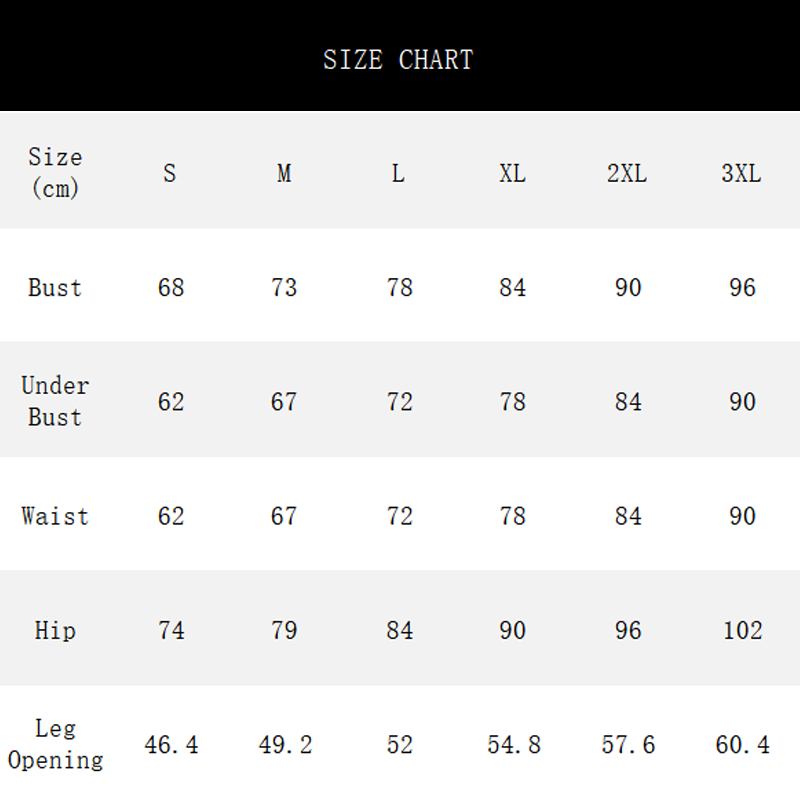This screenshot has width=800, height=800.
Task: Pick the 3XL size column header
Action: pyautogui.click(x=741, y=173)
